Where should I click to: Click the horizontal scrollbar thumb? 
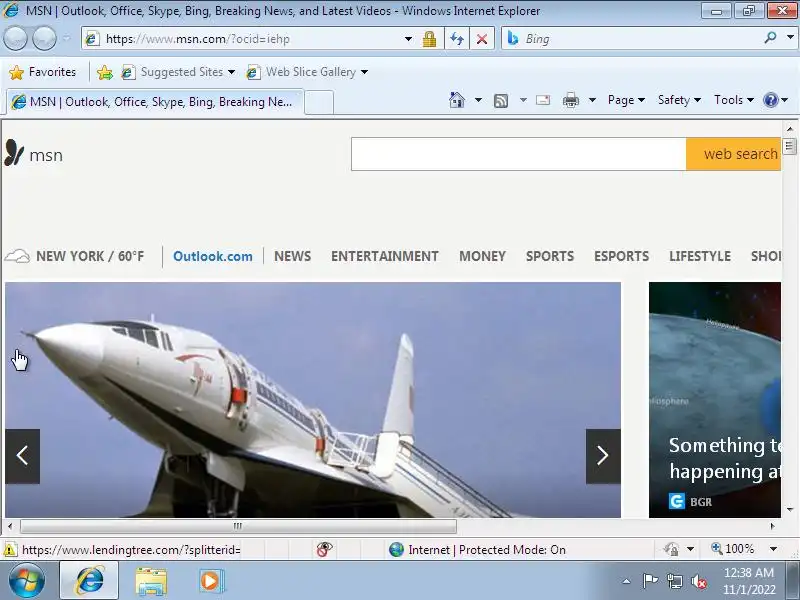click(x=238, y=526)
